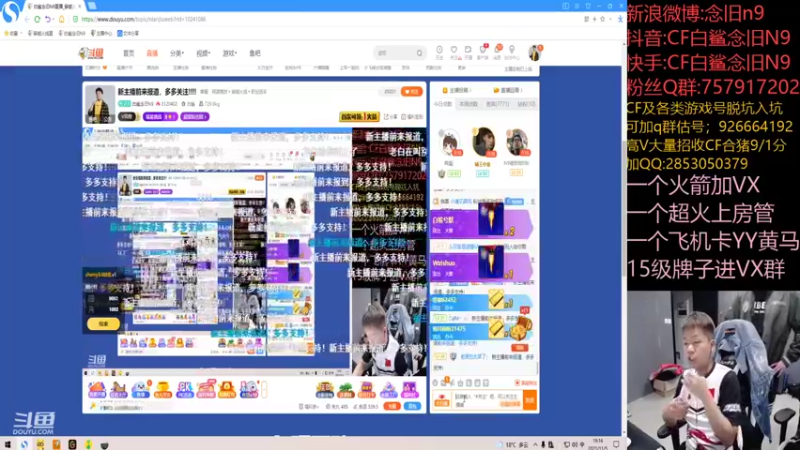Open the messages bell icon with badge
The width and height of the screenshot is (800, 450).
(497, 50)
